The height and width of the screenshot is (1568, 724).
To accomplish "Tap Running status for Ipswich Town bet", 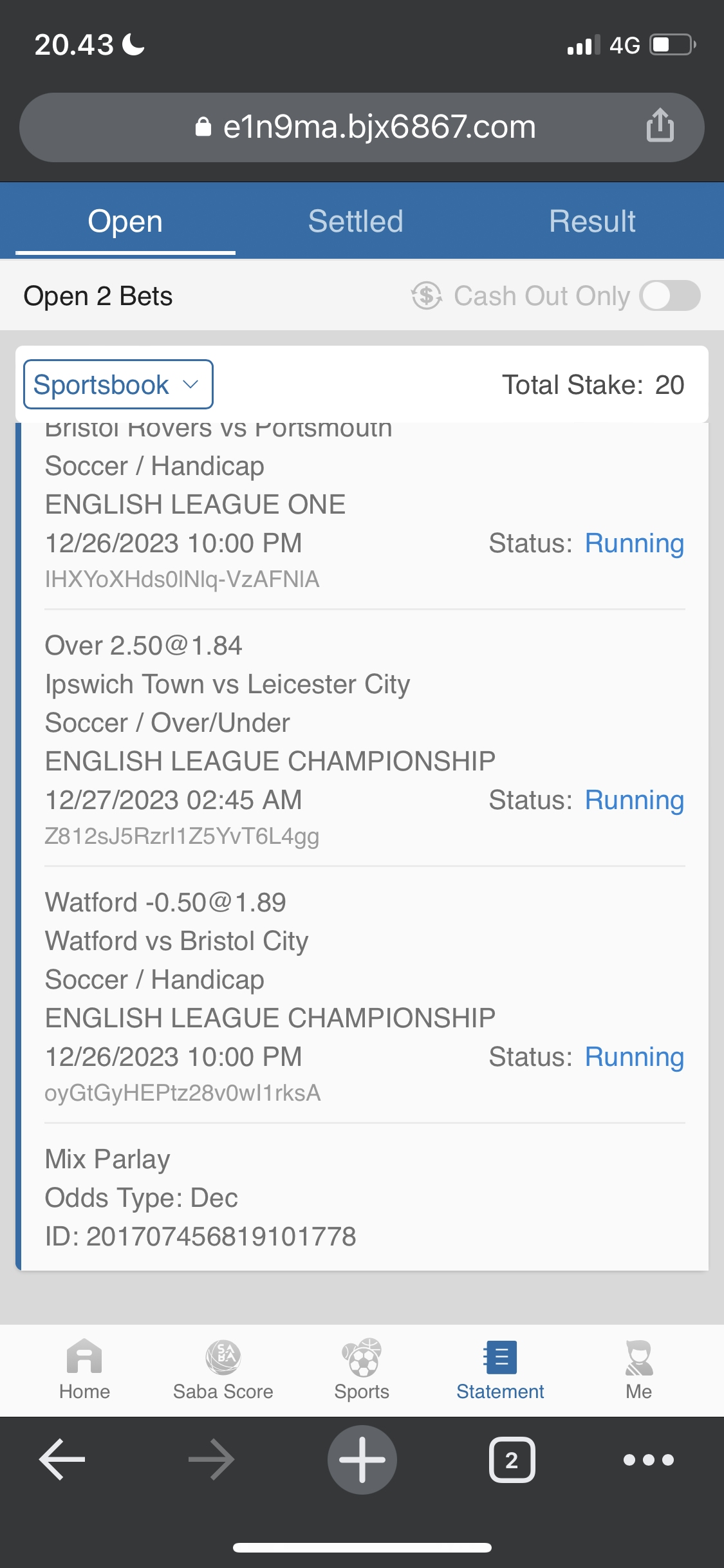I will coord(634,800).
